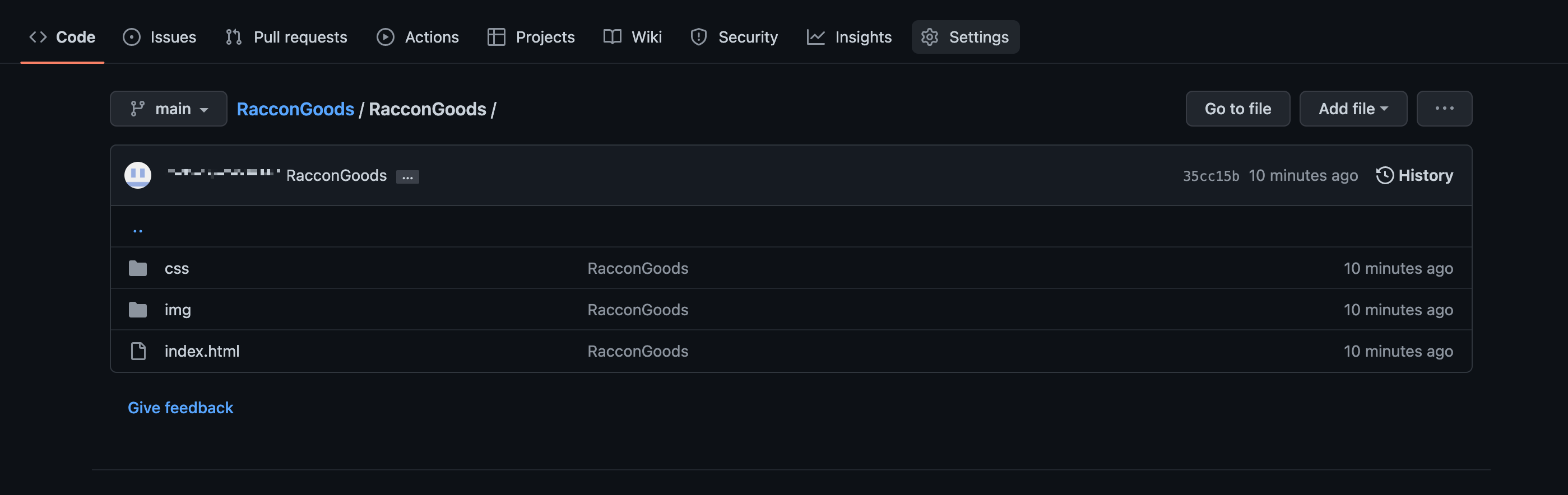Open the index.html file

point(202,351)
